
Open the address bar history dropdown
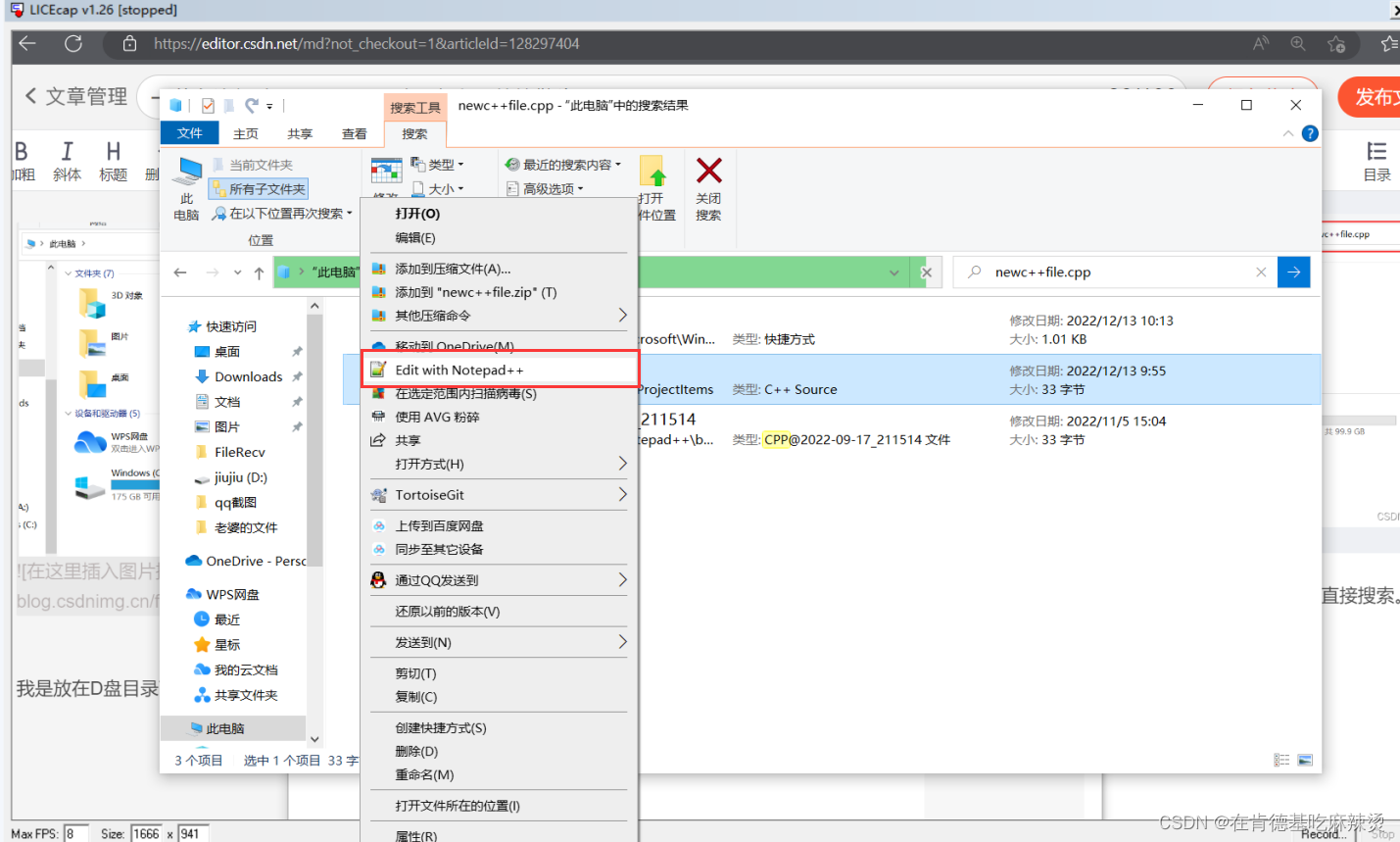pos(893,272)
